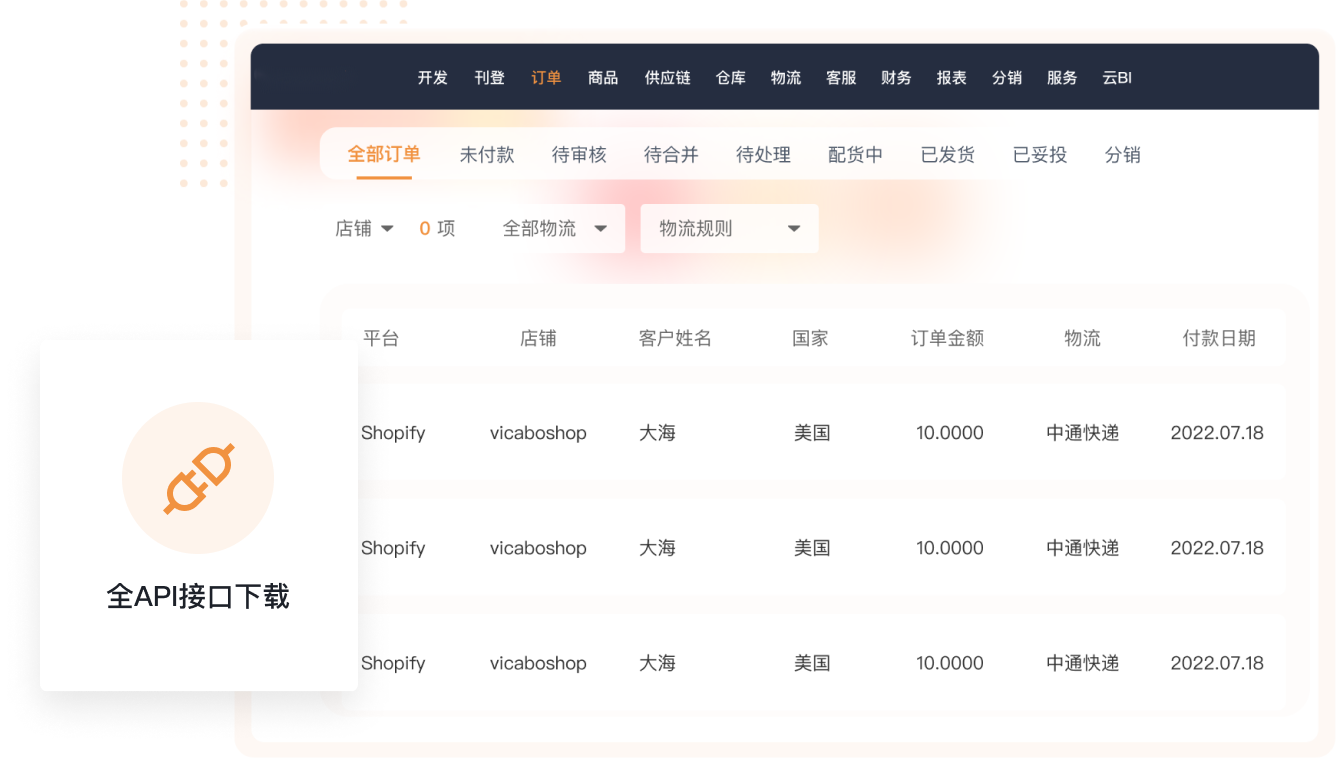Show the 全部订单 tab

click(x=384, y=155)
